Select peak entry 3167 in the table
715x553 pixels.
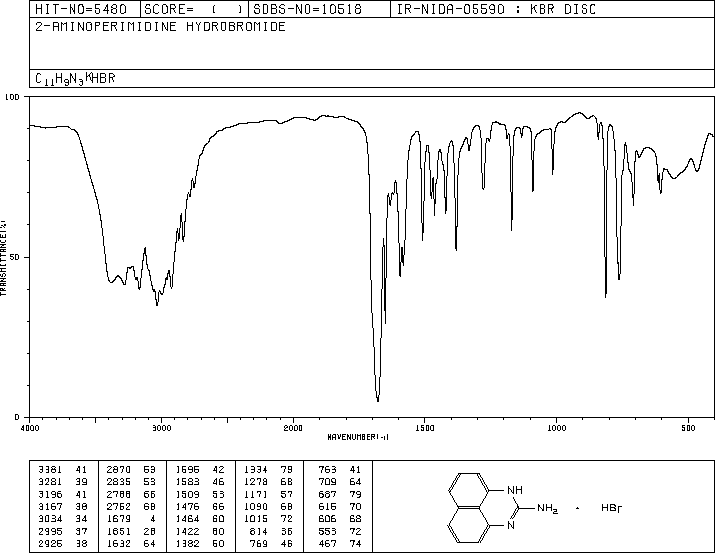[63, 506]
